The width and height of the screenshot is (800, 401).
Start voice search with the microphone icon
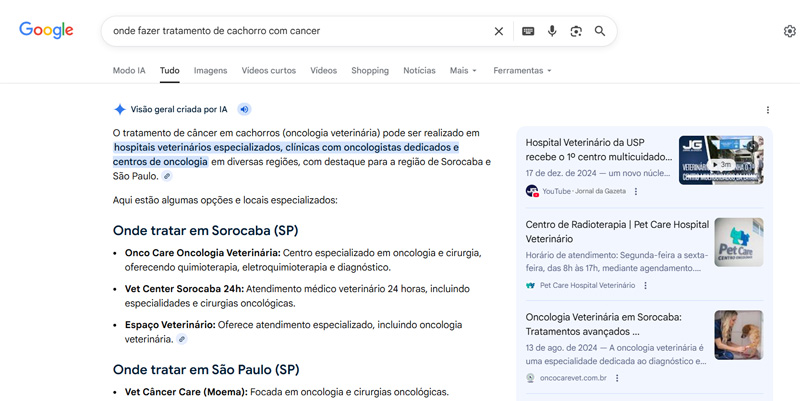click(x=552, y=31)
